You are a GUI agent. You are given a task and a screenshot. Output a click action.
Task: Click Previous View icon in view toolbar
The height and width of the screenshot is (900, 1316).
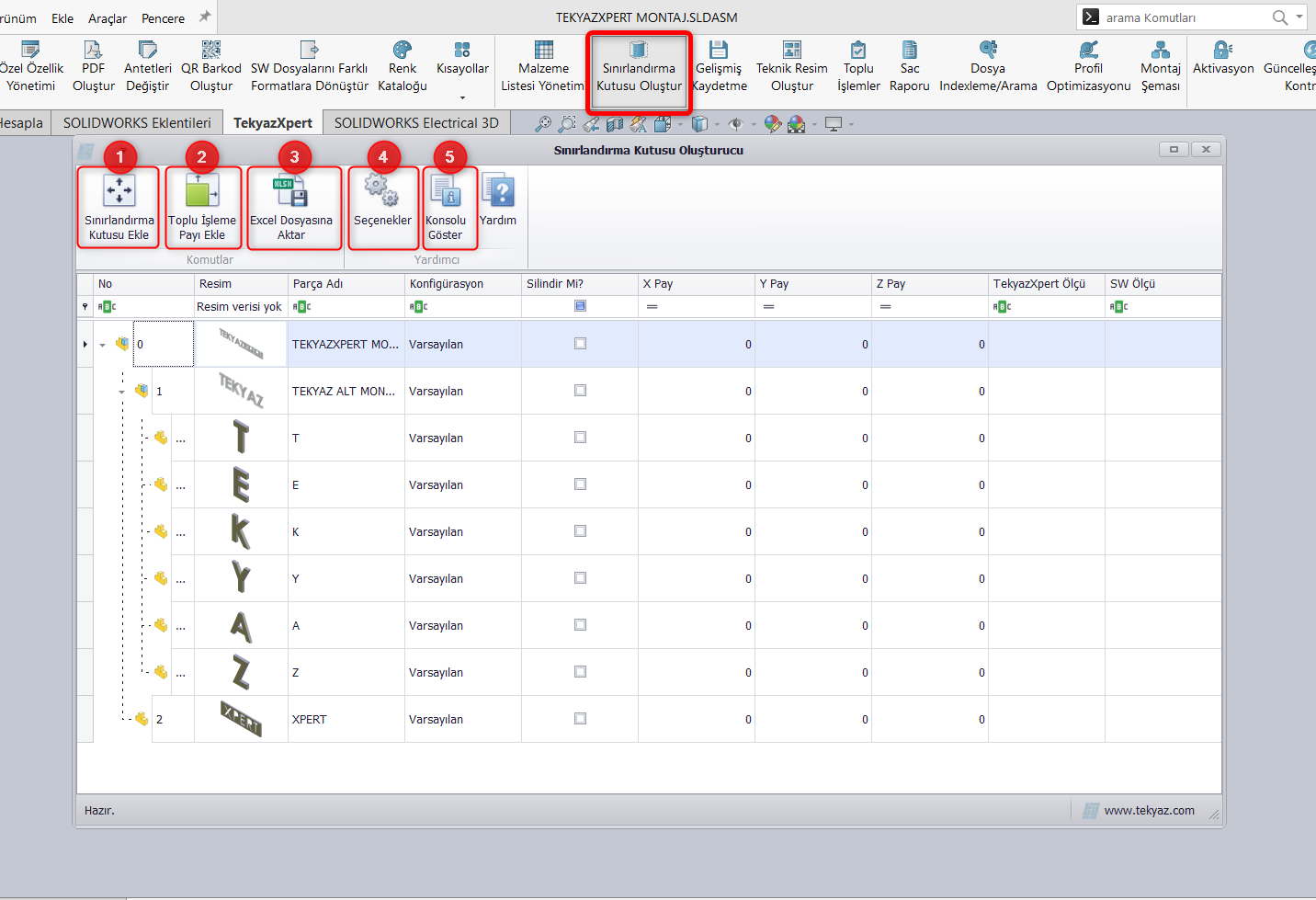[x=591, y=123]
